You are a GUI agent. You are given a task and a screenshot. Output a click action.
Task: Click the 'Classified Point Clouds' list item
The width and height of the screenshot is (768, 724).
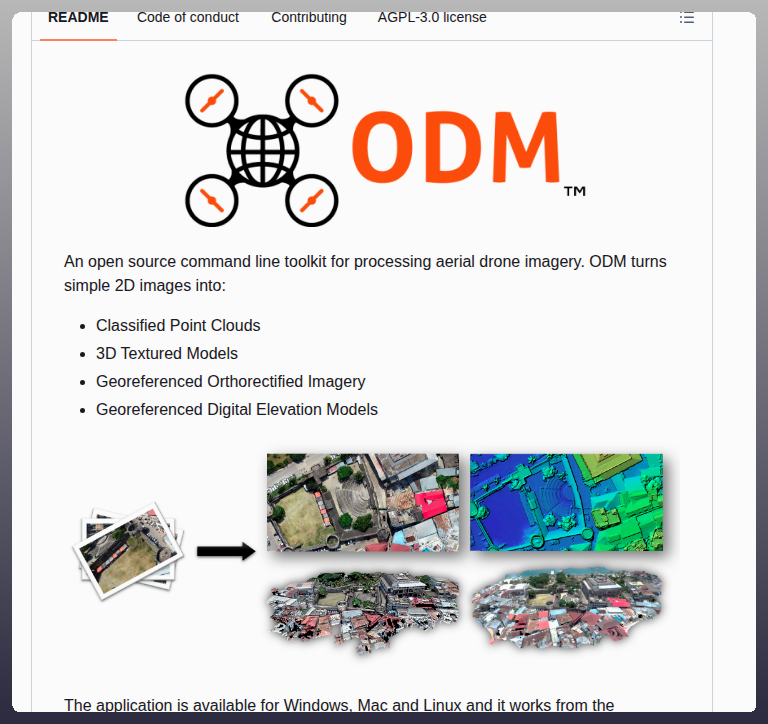tap(178, 325)
